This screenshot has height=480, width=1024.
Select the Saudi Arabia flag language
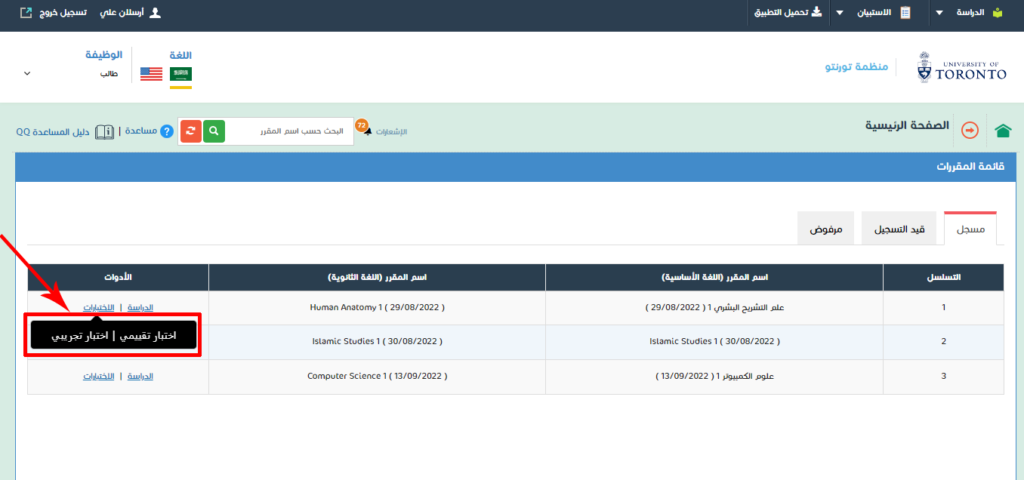[181, 74]
